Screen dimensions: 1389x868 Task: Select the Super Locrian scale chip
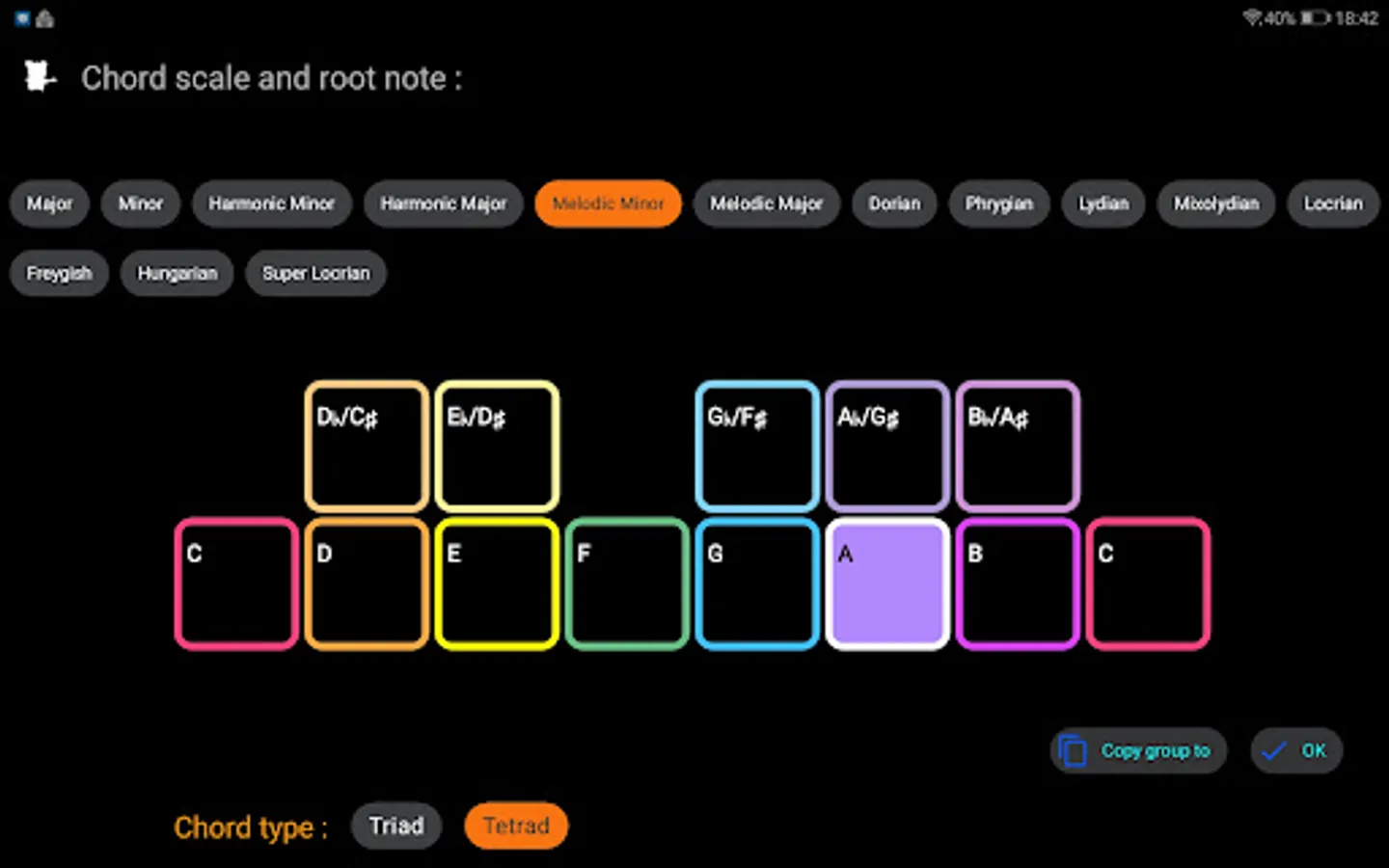click(316, 273)
